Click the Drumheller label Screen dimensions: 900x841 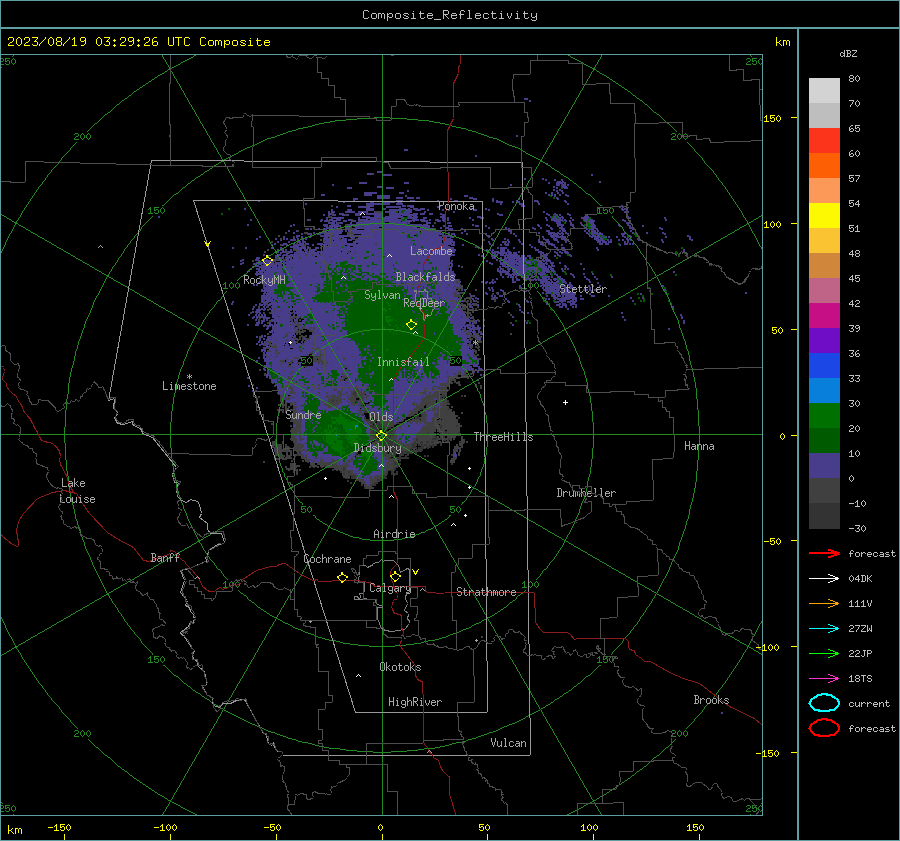pyautogui.click(x=586, y=493)
